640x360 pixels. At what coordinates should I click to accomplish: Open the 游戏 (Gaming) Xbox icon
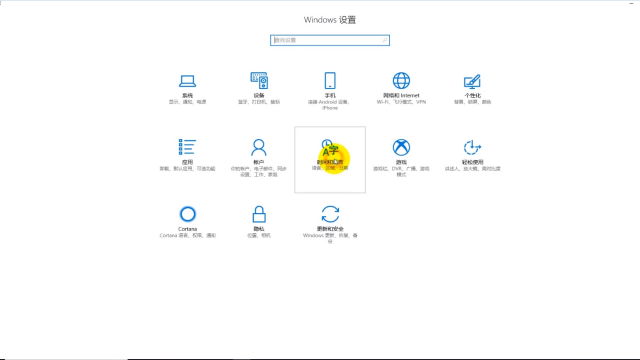[401, 147]
